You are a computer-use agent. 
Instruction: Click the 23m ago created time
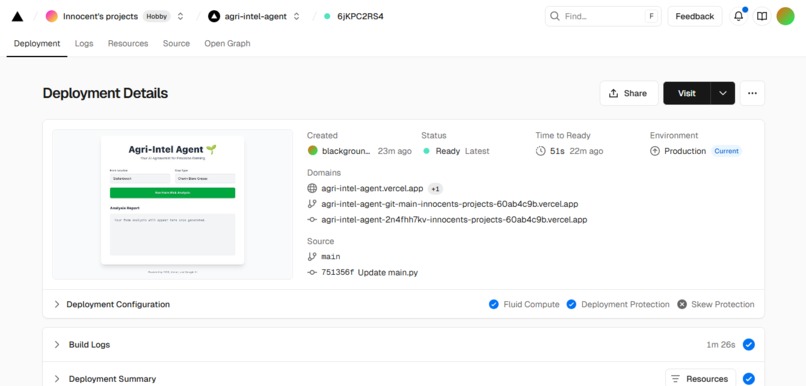coord(395,151)
